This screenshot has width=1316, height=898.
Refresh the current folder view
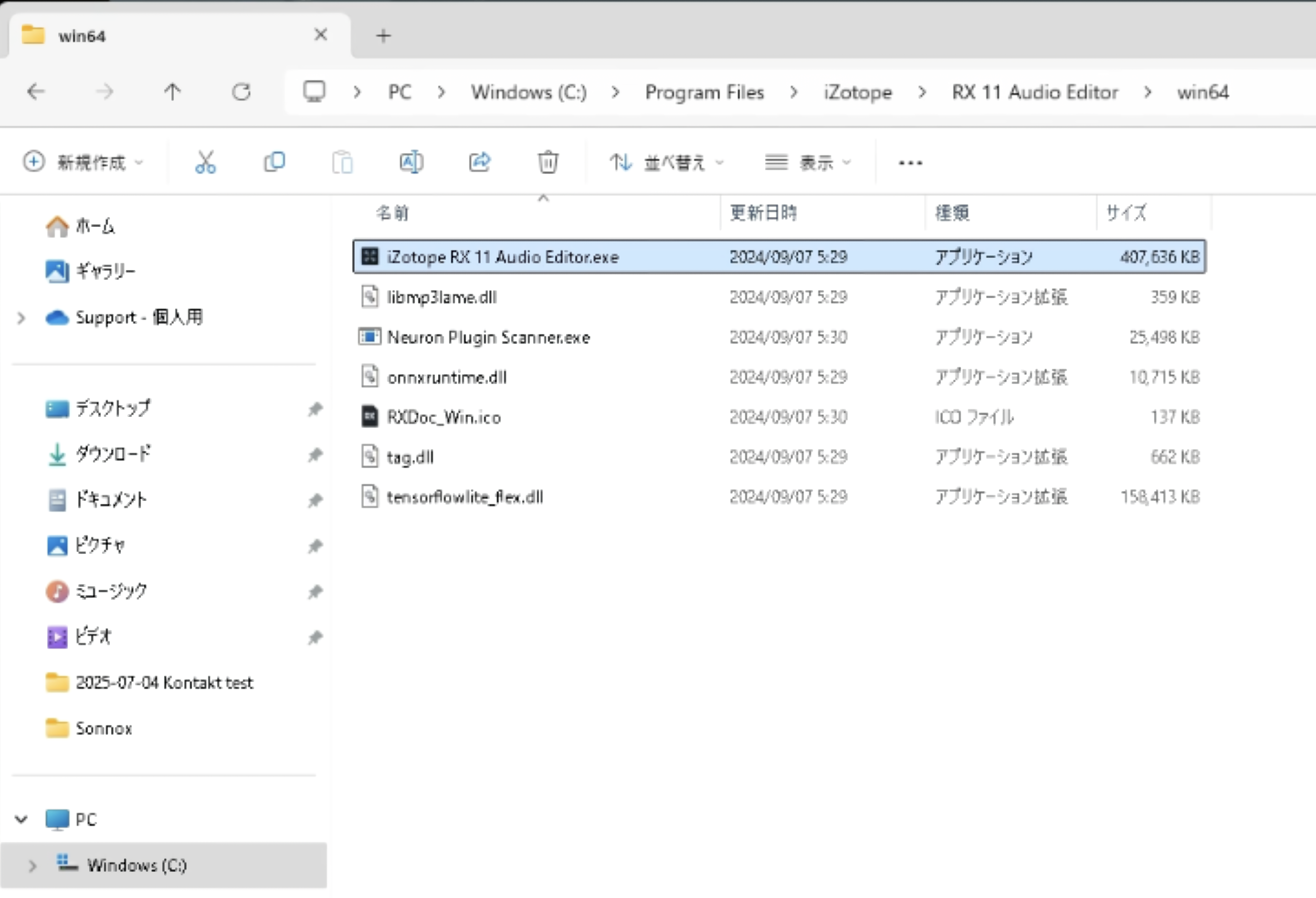241,91
